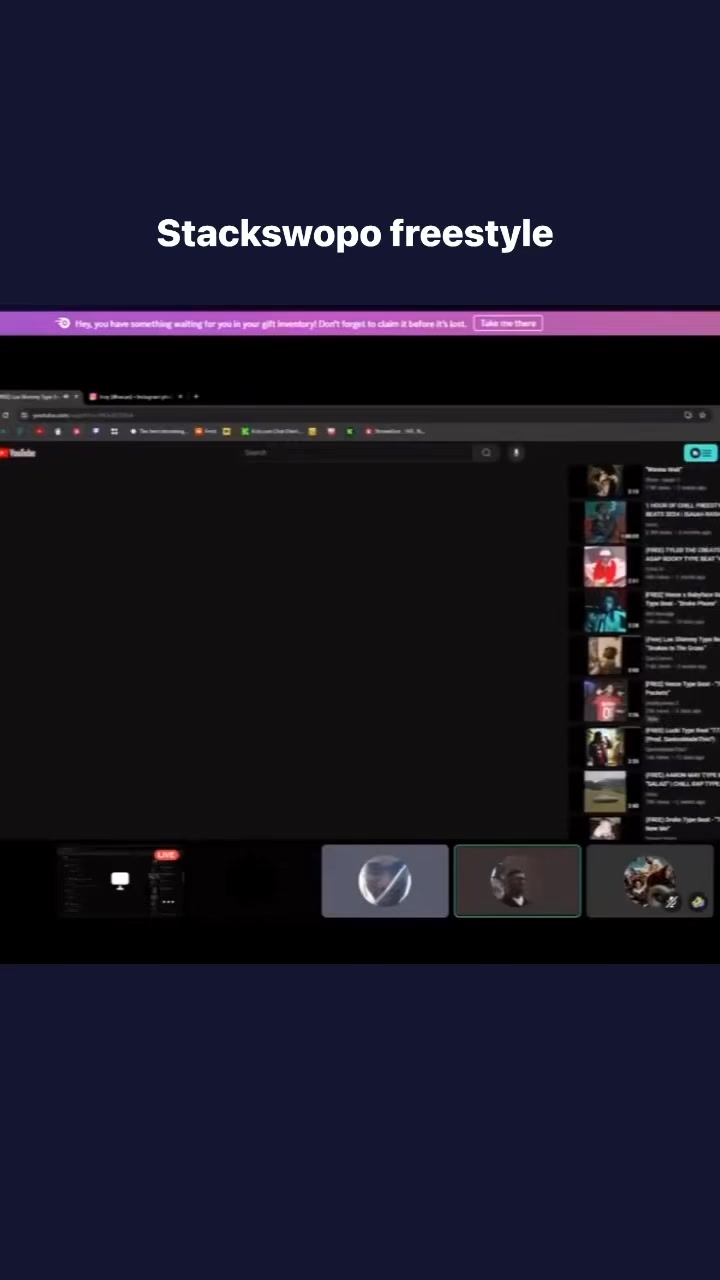Open the Lucki Type Beat video thumbnail
The image size is (720, 1280).
coord(605,746)
